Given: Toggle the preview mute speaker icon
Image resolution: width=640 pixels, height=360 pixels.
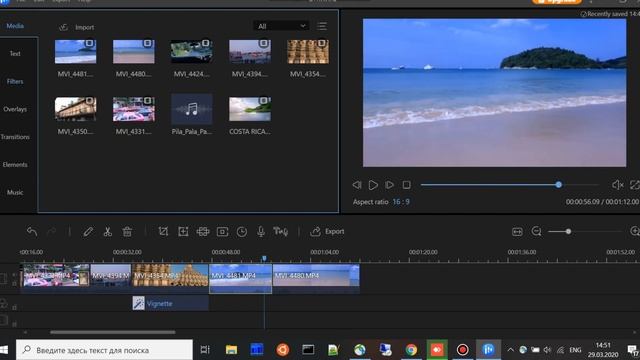Looking at the screenshot, I should [617, 185].
